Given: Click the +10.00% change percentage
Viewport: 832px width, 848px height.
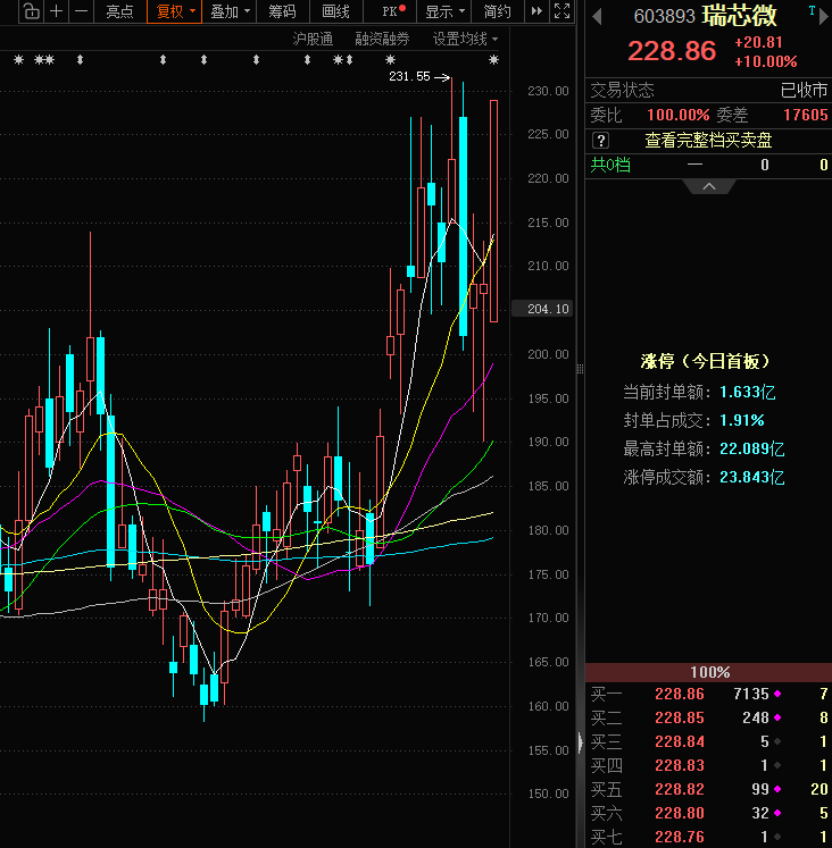Looking at the screenshot, I should (765, 61).
